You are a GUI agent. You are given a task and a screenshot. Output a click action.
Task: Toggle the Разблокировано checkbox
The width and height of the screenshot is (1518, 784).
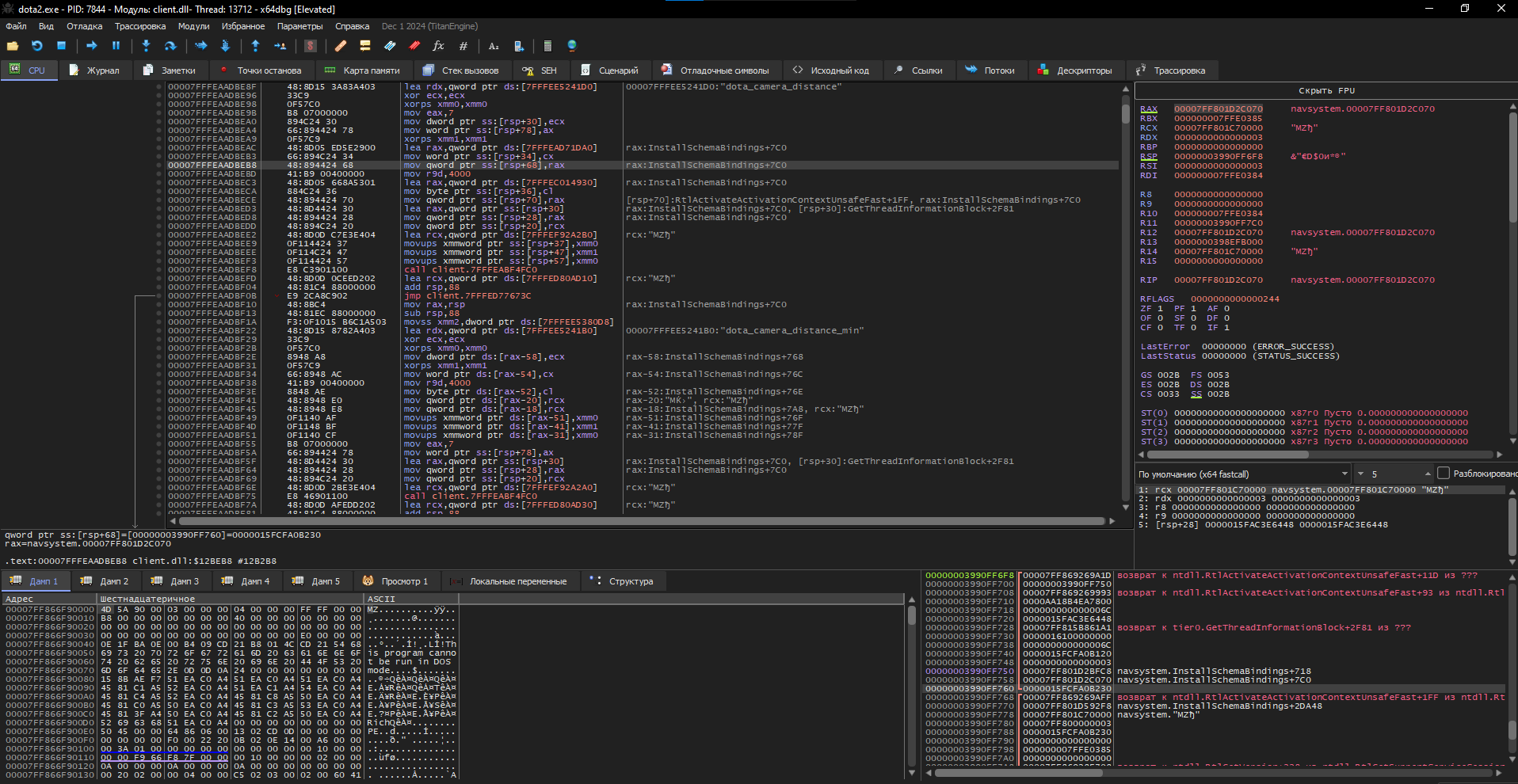(1444, 474)
